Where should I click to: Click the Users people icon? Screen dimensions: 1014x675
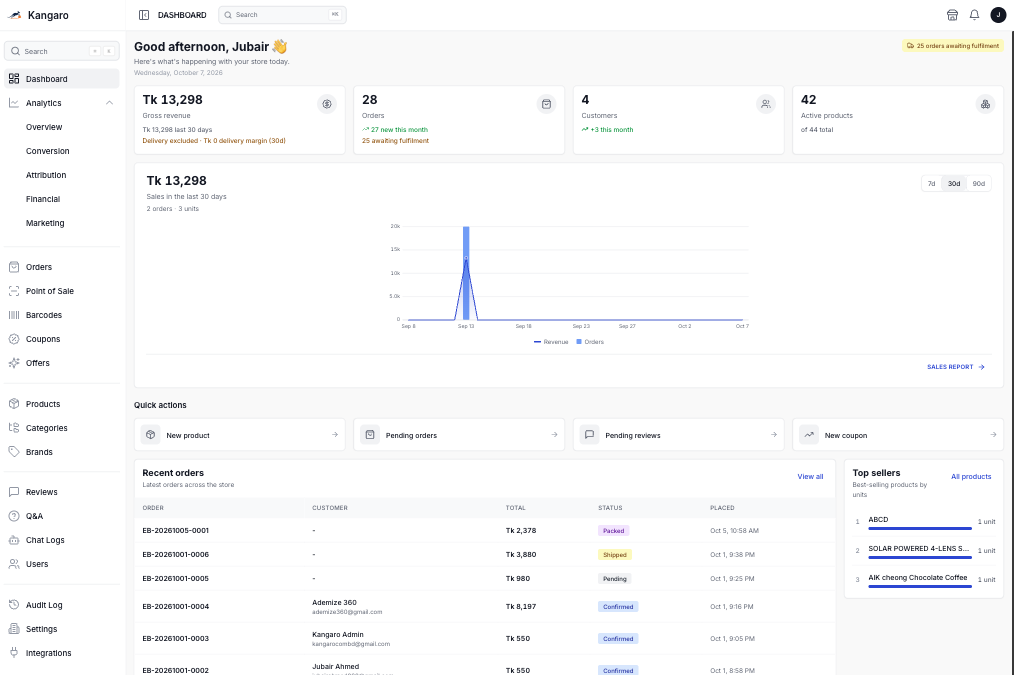pyautogui.click(x=14, y=564)
